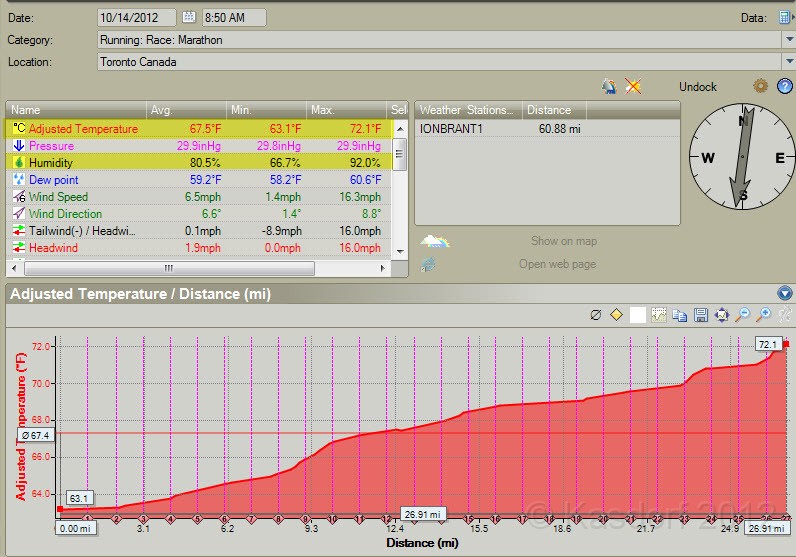Click the white color swatch in chart toolbar
The image size is (796, 557).
(x=638, y=315)
